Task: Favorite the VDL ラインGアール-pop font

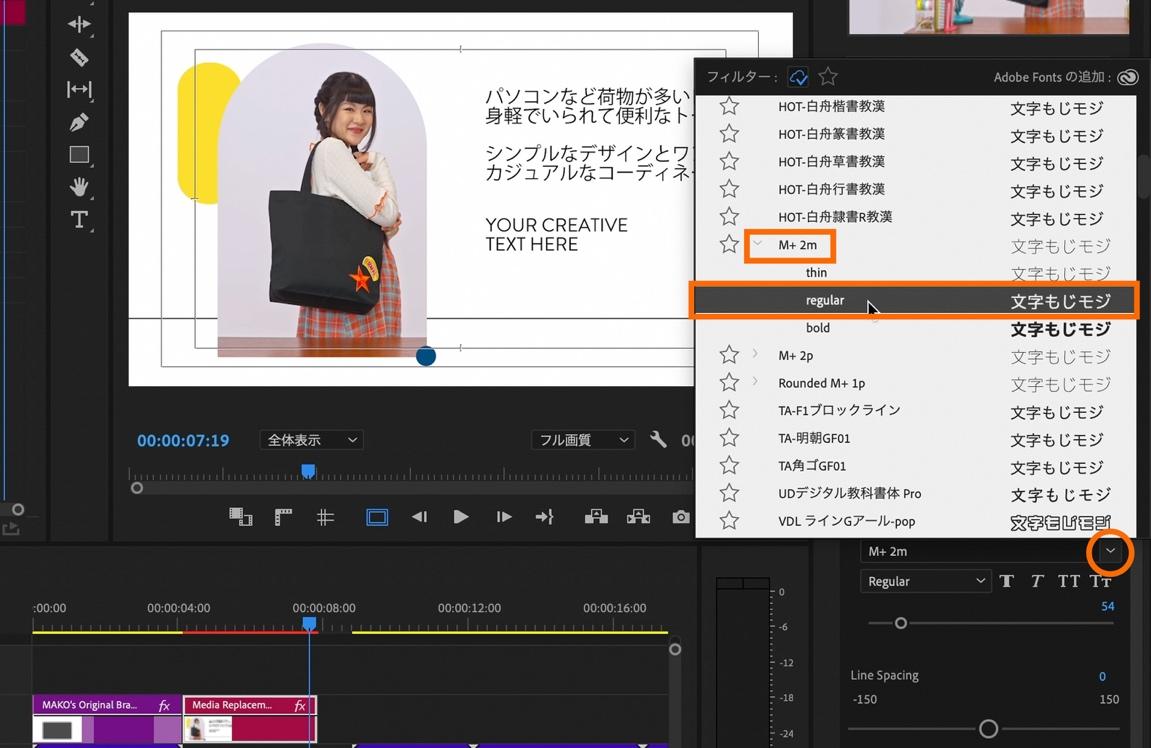Action: pyautogui.click(x=729, y=521)
